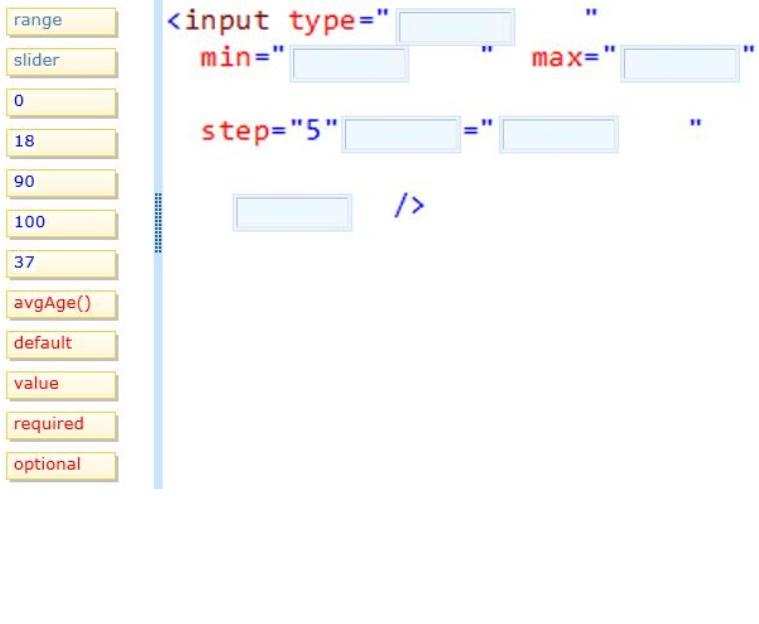Image resolution: width=759 pixels, height=624 pixels.
Task: Click the empty box after max=
Action: (680, 64)
